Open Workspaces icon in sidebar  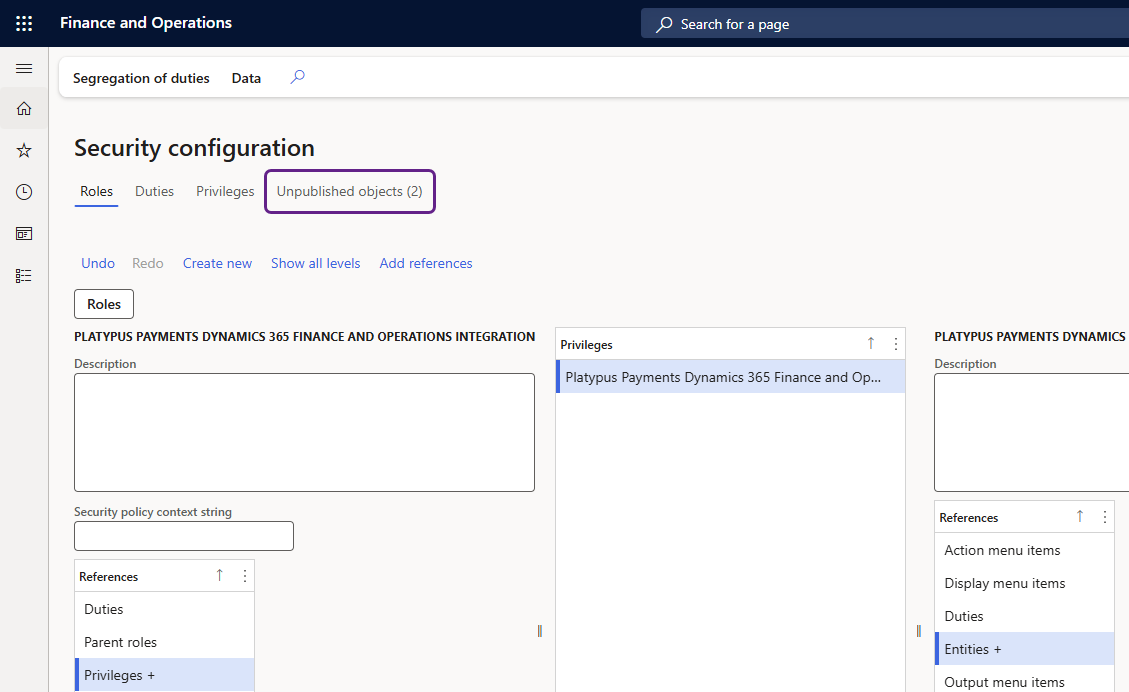(x=24, y=234)
